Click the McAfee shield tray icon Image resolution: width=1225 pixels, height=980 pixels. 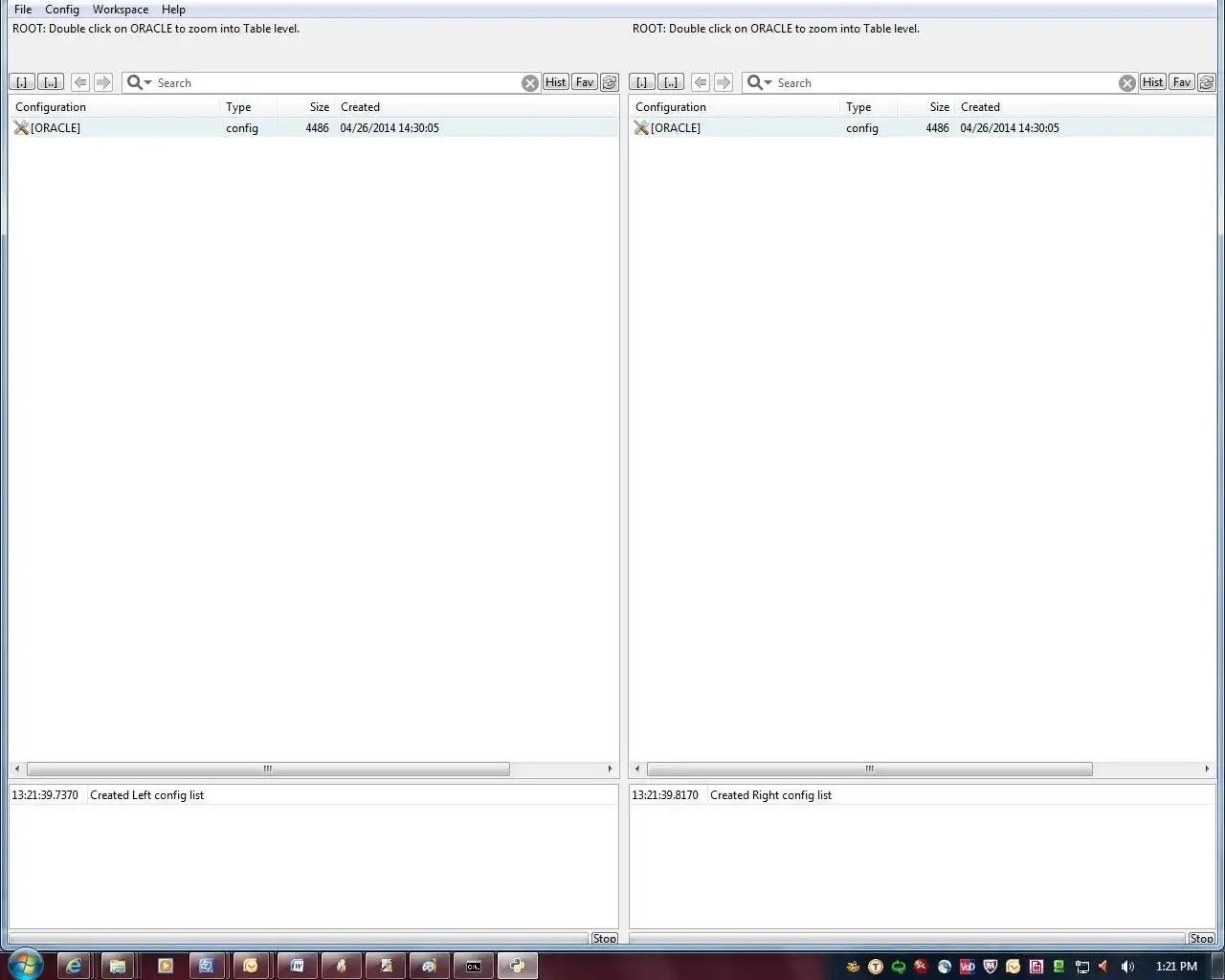coord(991,967)
